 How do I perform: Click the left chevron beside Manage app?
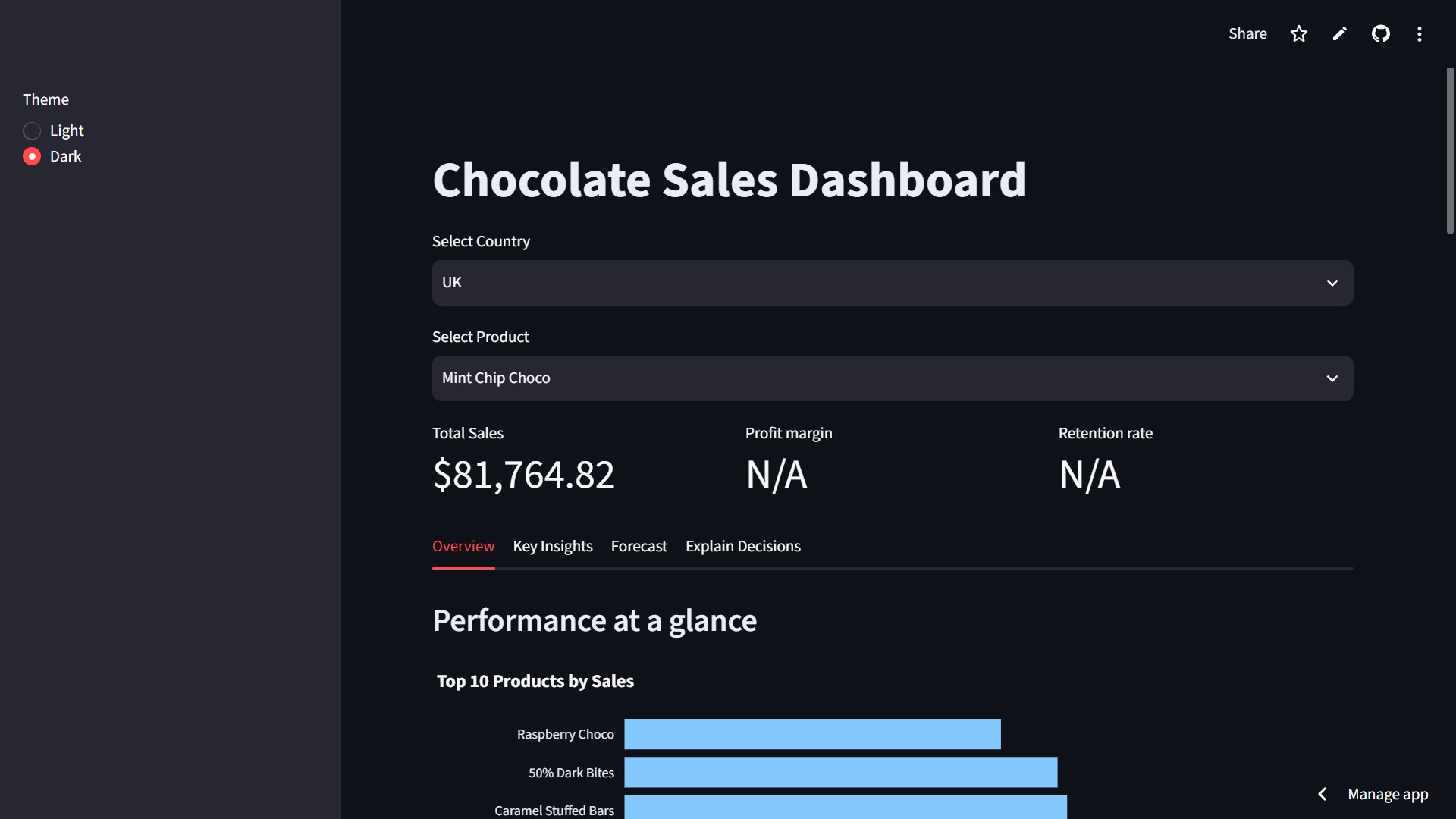tap(1323, 794)
